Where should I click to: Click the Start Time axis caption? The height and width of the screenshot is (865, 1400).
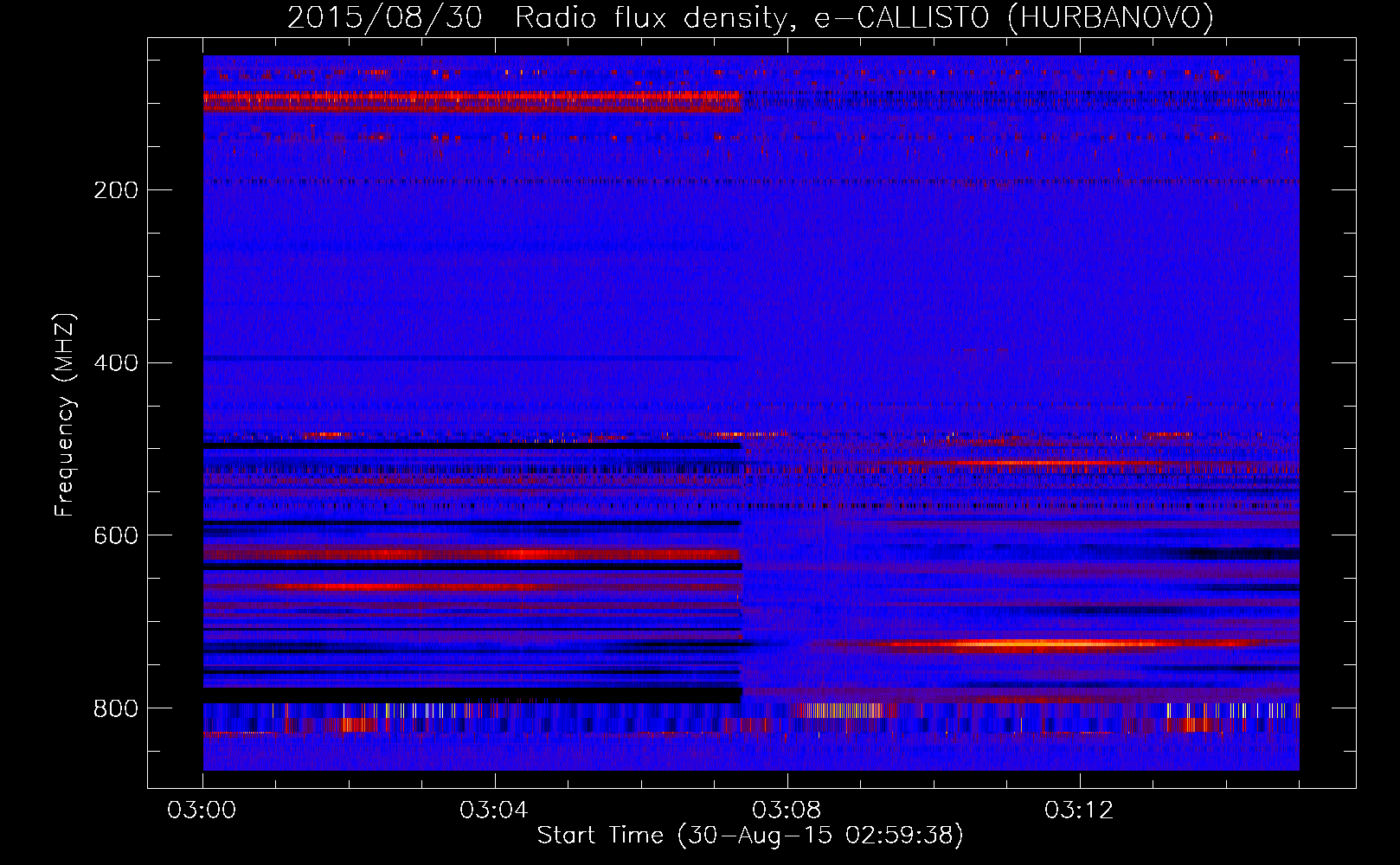coord(750,836)
